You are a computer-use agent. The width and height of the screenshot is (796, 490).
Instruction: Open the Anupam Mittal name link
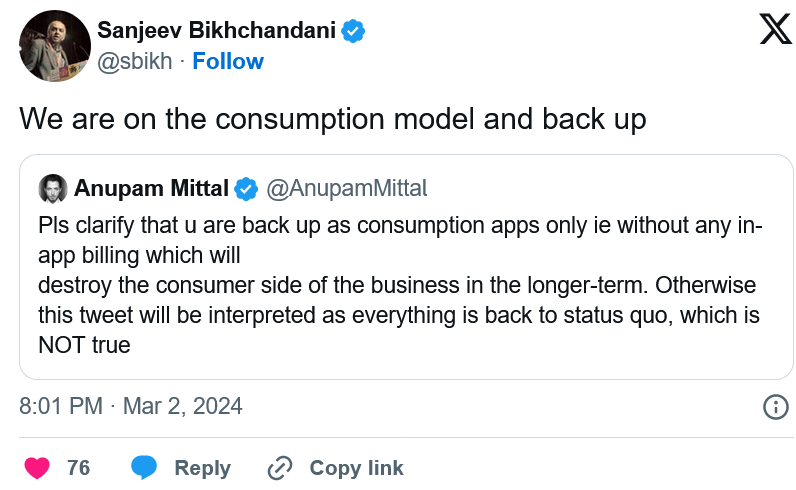click(151, 188)
